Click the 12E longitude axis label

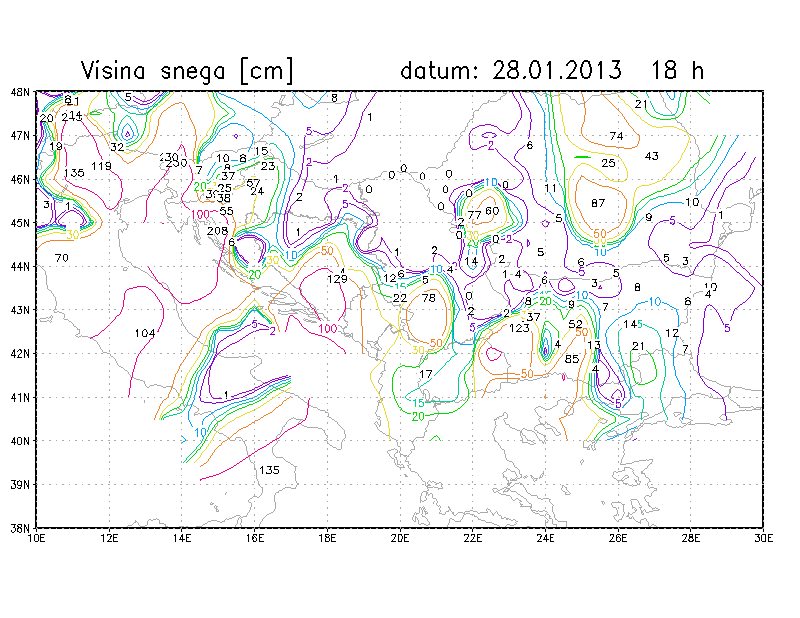[x=109, y=538]
